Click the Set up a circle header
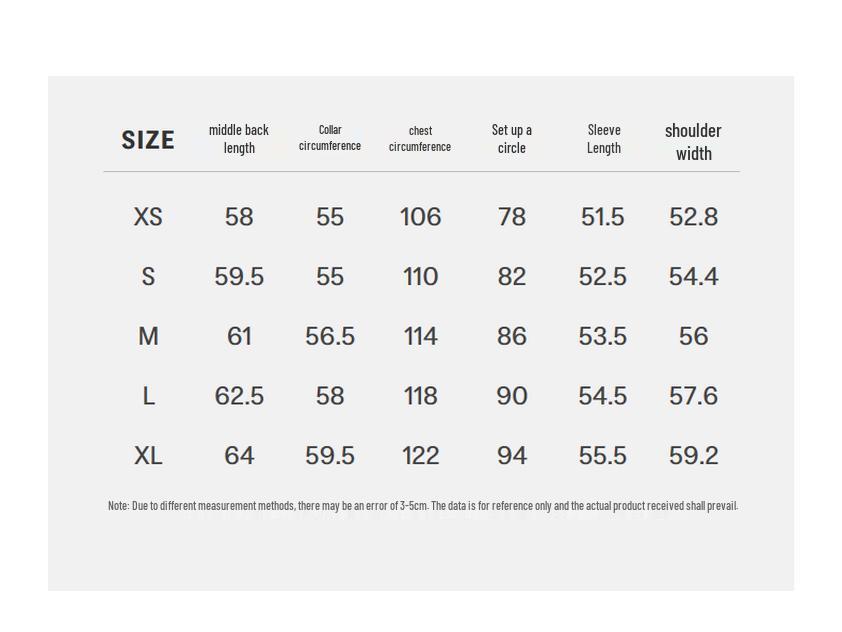The width and height of the screenshot is (842, 632). pyautogui.click(x=511, y=139)
